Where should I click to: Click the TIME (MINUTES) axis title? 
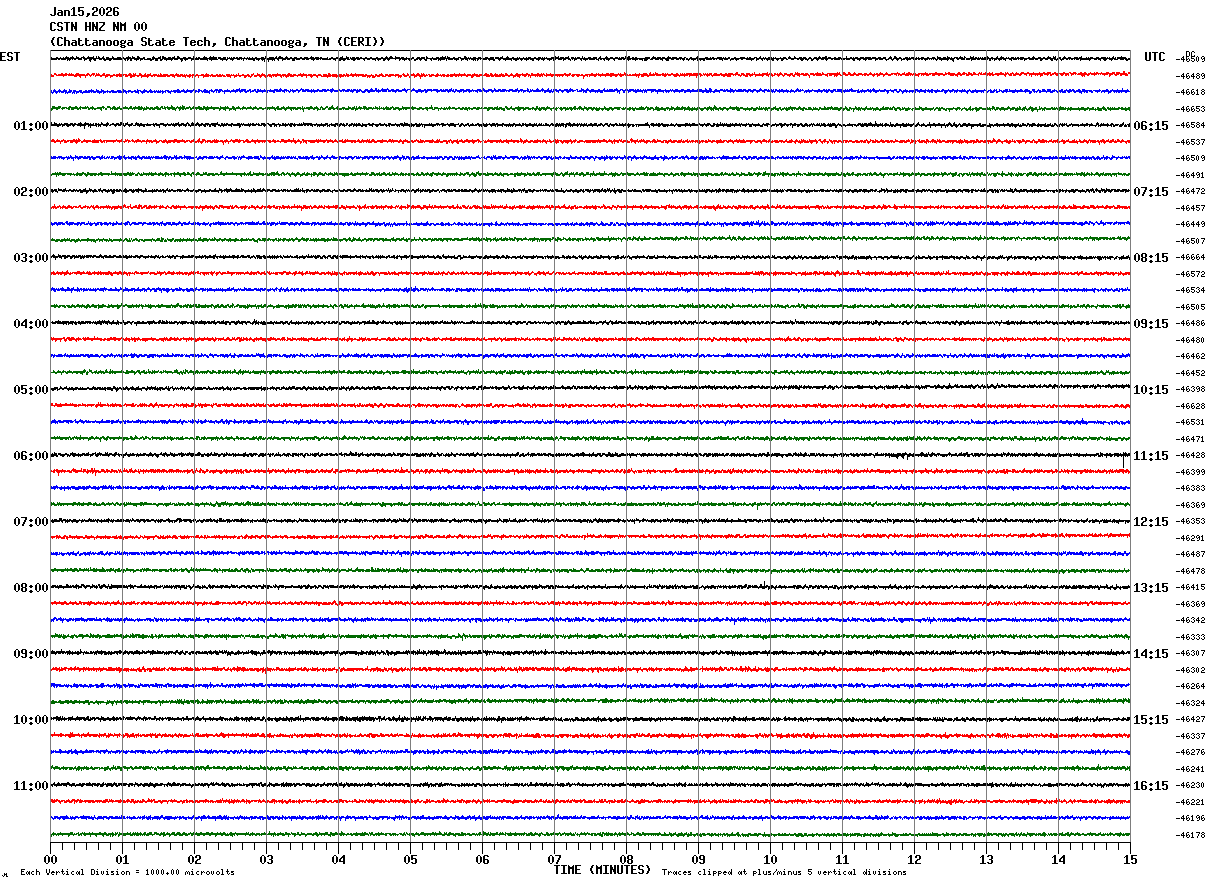pos(602,870)
